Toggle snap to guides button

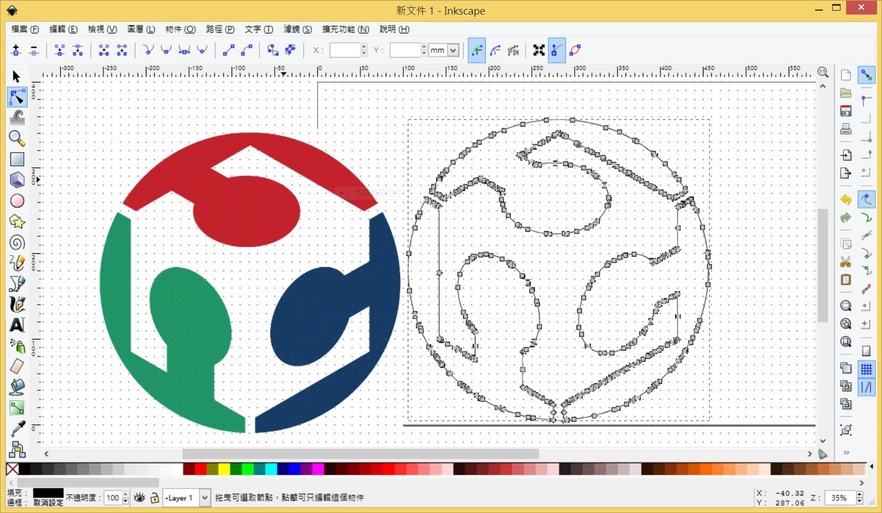[866, 387]
